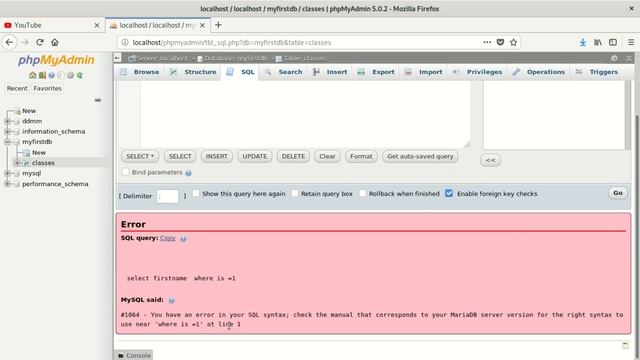Open the Privileges tab
This screenshot has height=360, width=640.
pyautogui.click(x=477, y=72)
